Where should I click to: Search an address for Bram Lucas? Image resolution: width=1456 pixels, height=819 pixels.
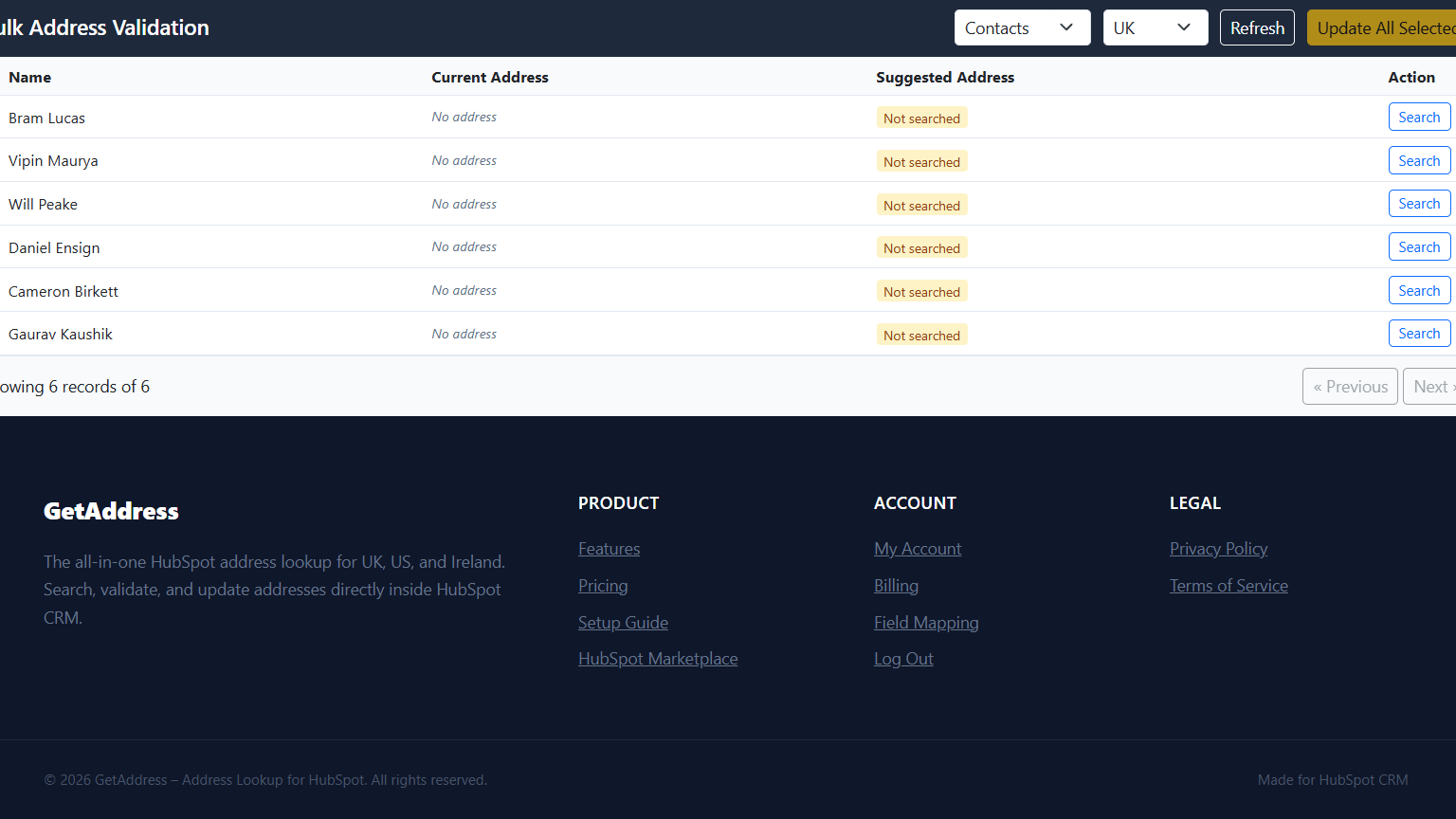tap(1419, 117)
